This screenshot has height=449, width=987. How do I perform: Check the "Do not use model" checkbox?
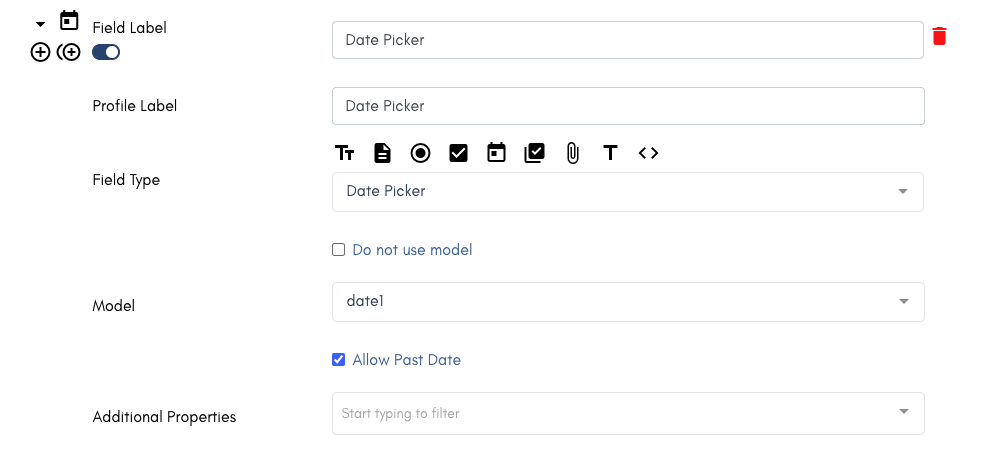pos(339,250)
